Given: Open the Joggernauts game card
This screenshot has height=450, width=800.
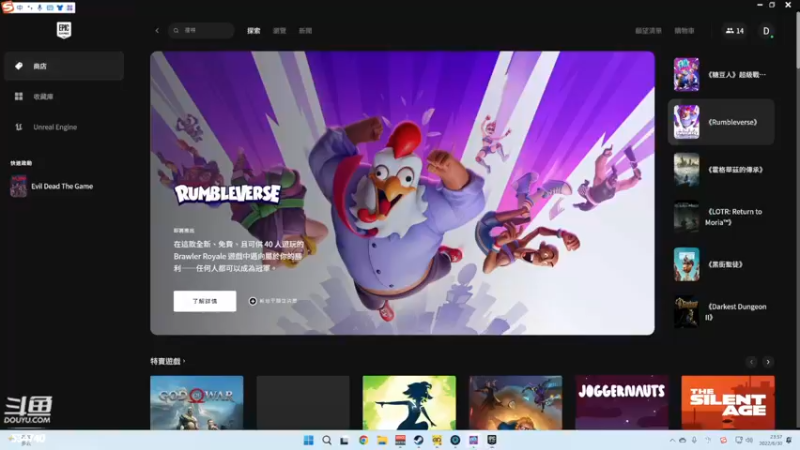Looking at the screenshot, I should click(622, 403).
